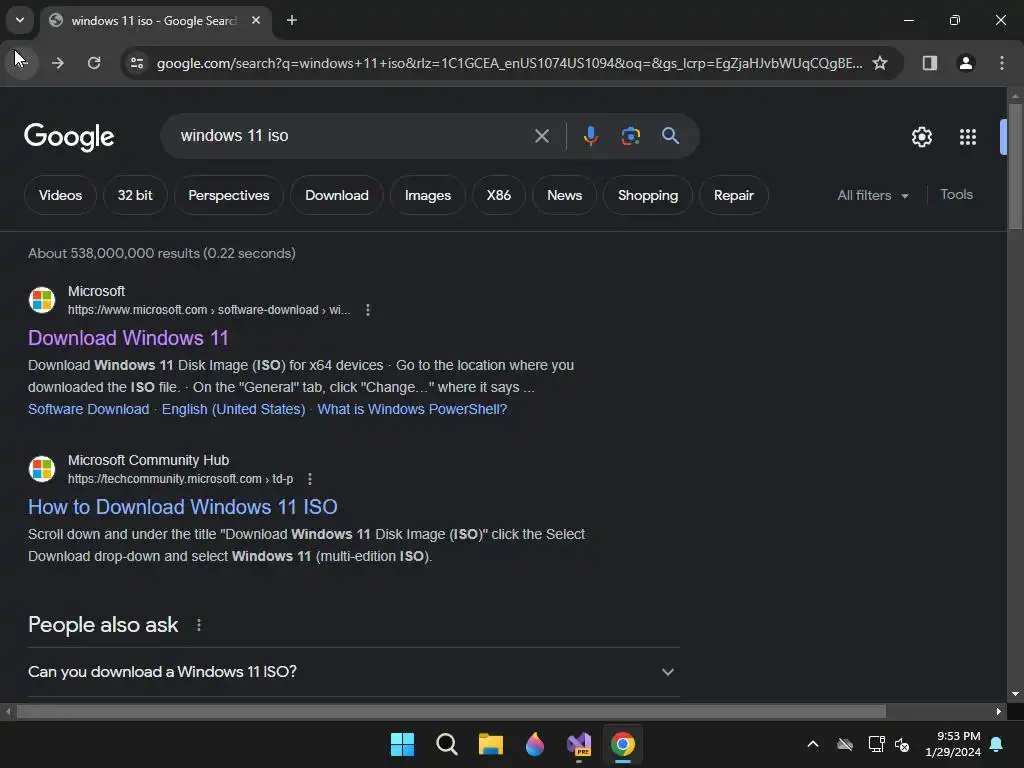Close the windows 11 iso tab
The height and width of the screenshot is (768, 1024).
256,20
